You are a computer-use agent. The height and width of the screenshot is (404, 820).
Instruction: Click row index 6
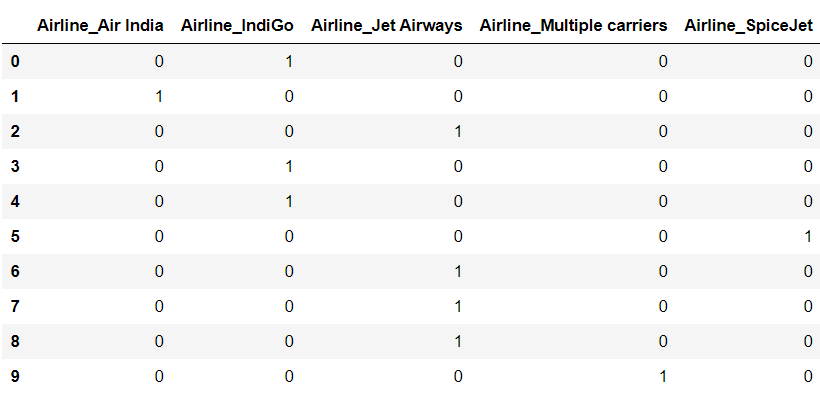15,272
